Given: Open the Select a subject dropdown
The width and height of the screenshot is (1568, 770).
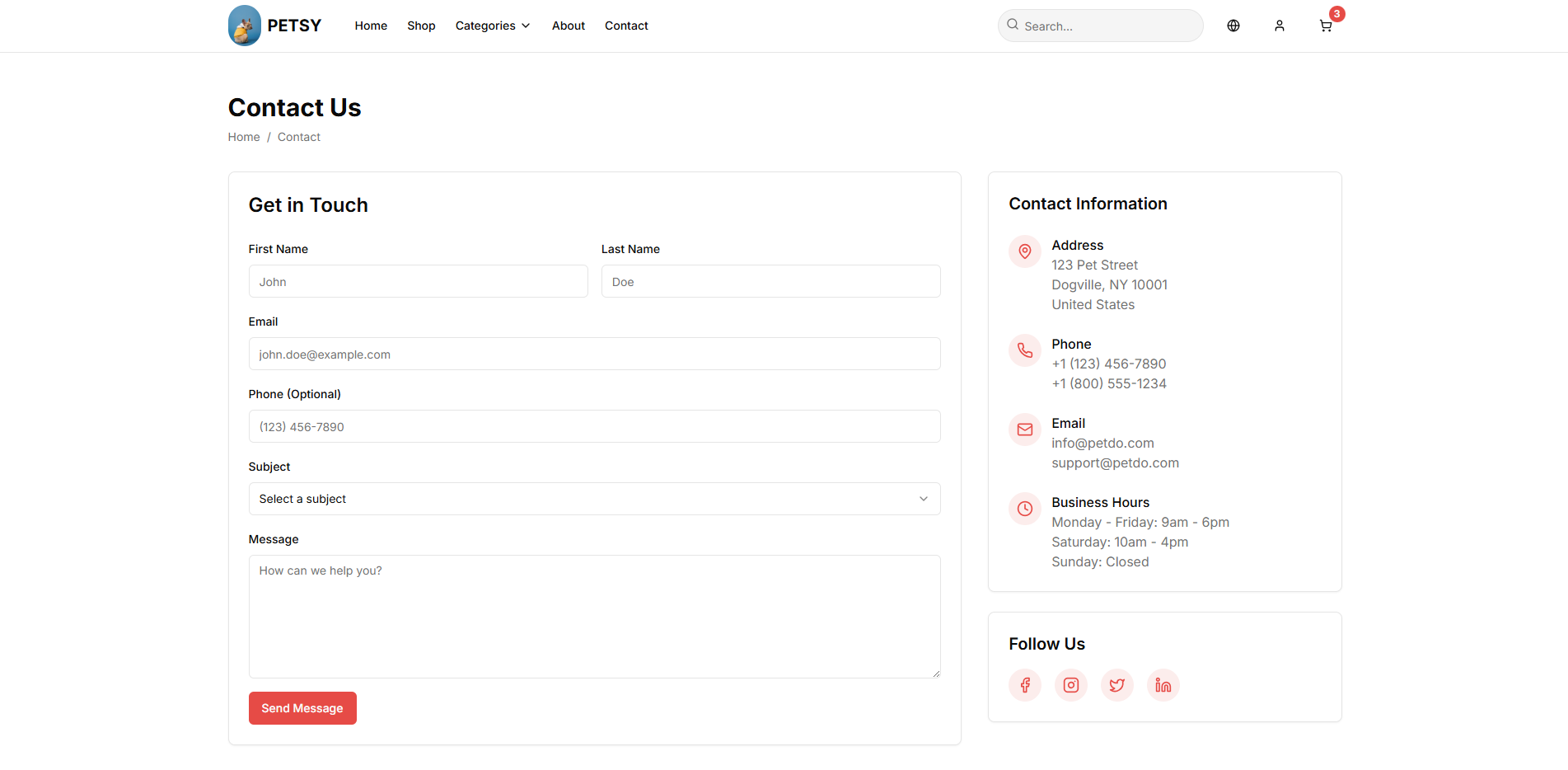Looking at the screenshot, I should tap(593, 499).
